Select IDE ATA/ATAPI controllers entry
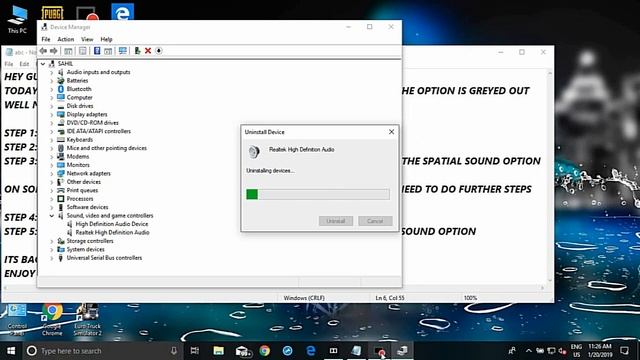This screenshot has height=360, width=640. click(x=98, y=131)
